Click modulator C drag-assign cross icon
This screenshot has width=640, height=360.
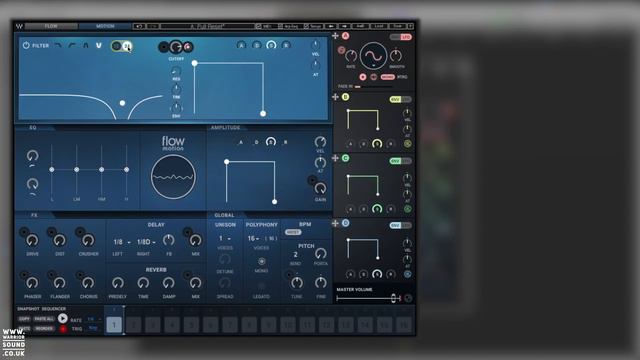(336, 158)
